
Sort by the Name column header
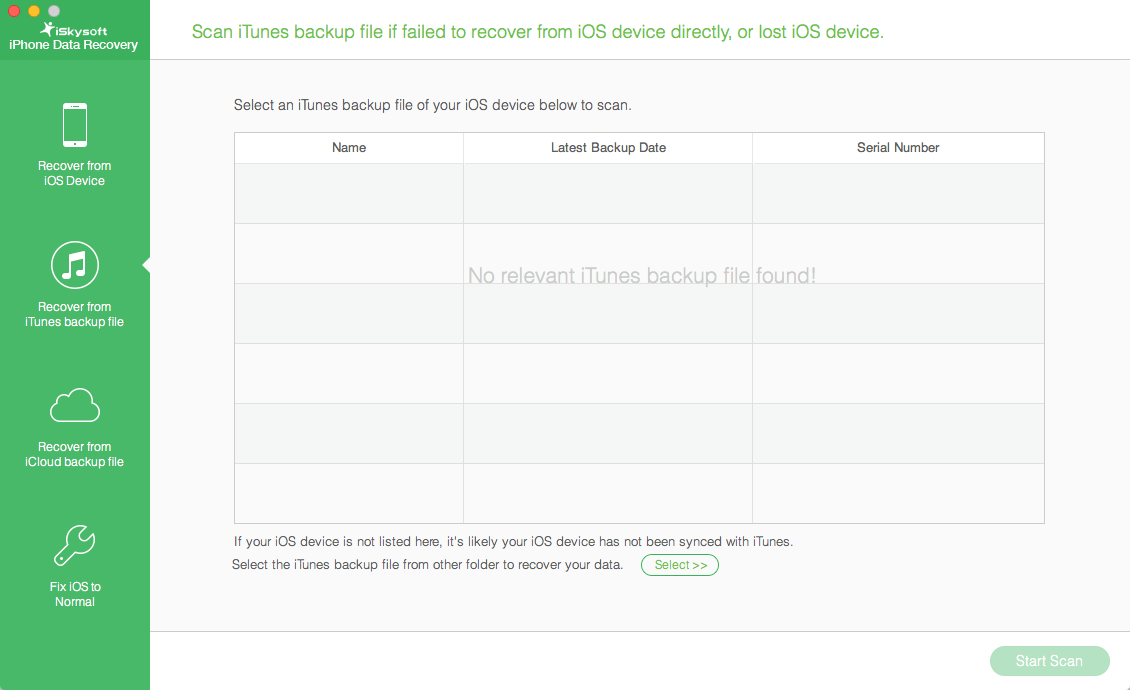349,147
